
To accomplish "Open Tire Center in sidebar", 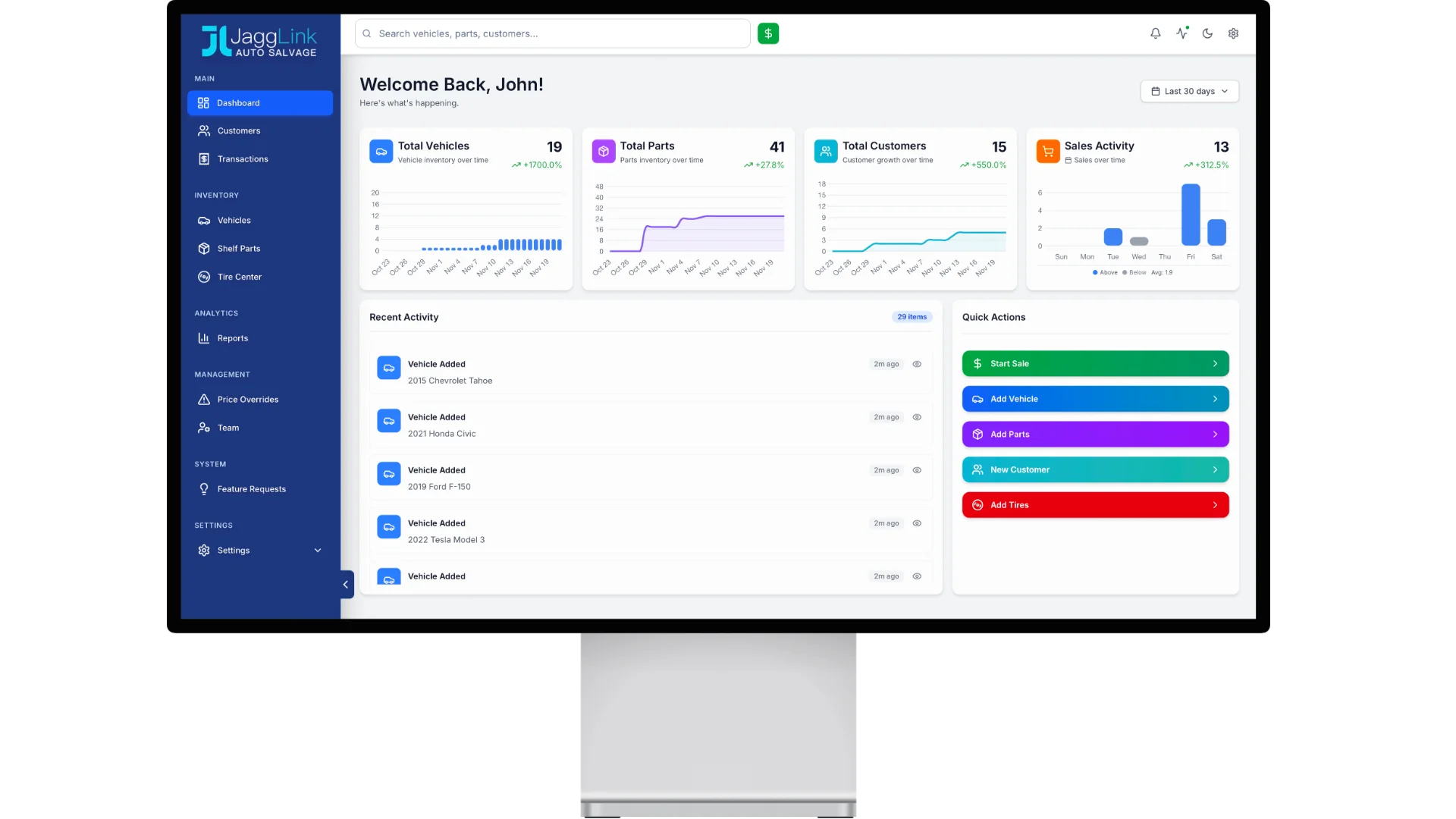I will [x=239, y=277].
